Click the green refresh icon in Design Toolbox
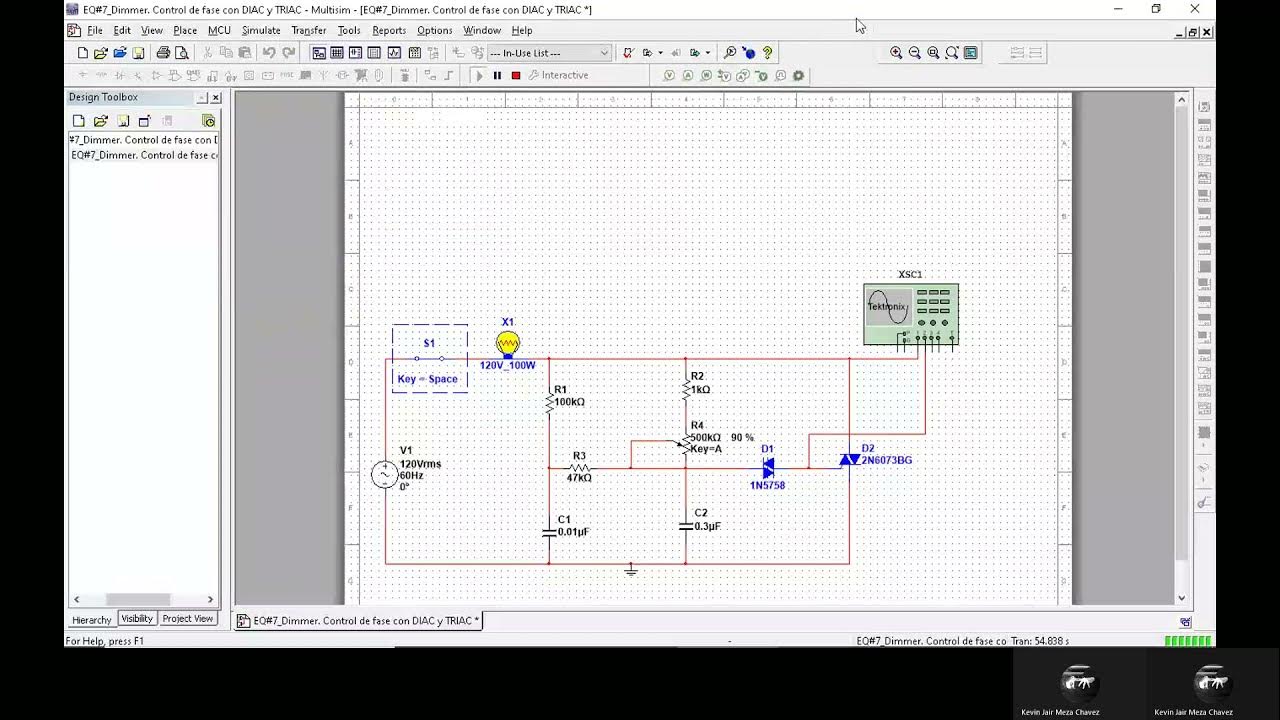This screenshot has height=720, width=1280. pos(209,121)
